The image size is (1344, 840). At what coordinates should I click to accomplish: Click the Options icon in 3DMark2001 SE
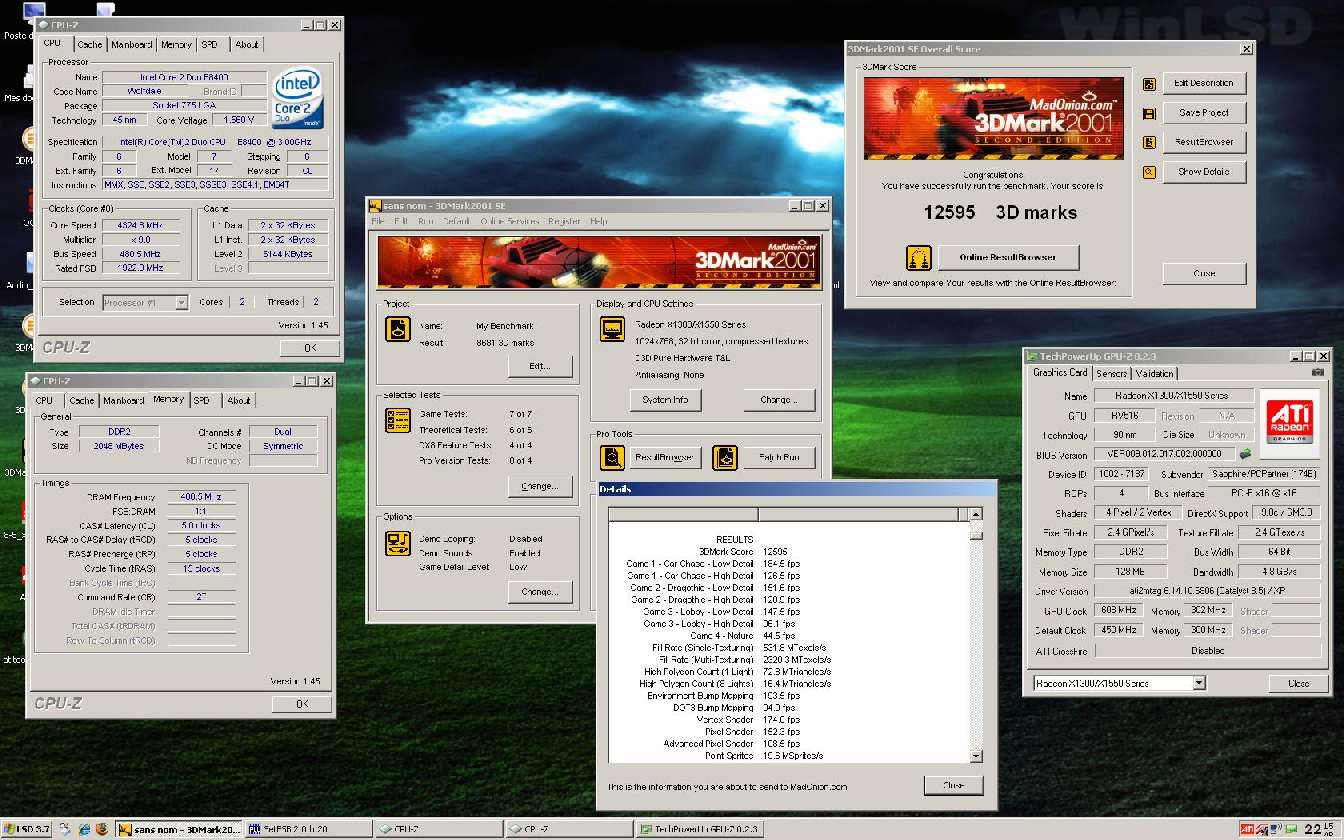click(398, 544)
